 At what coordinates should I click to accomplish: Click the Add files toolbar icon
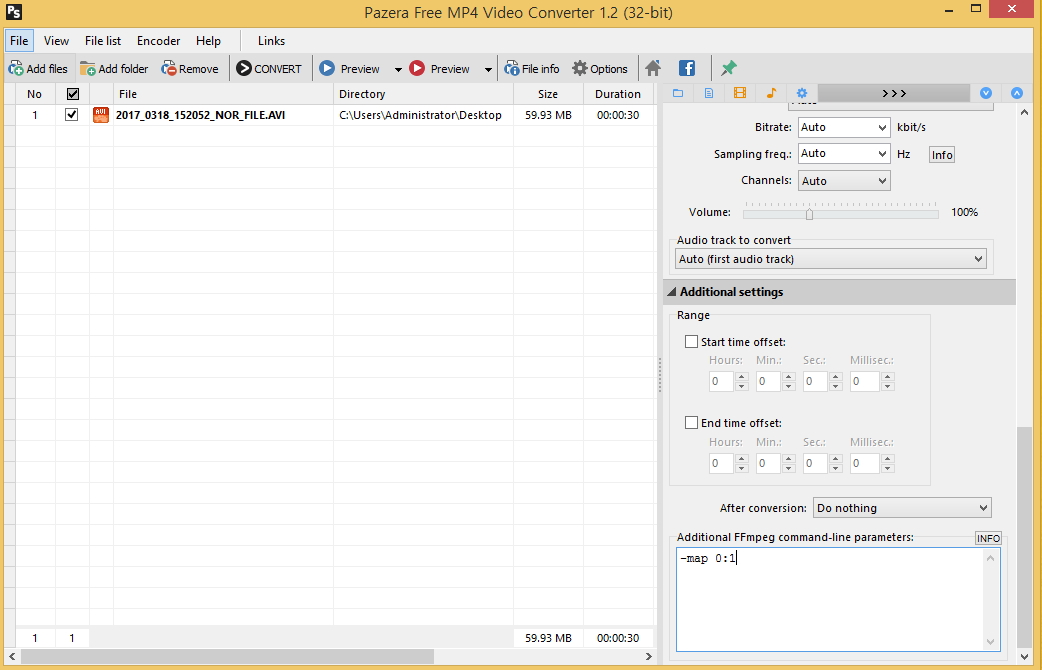tap(38, 69)
